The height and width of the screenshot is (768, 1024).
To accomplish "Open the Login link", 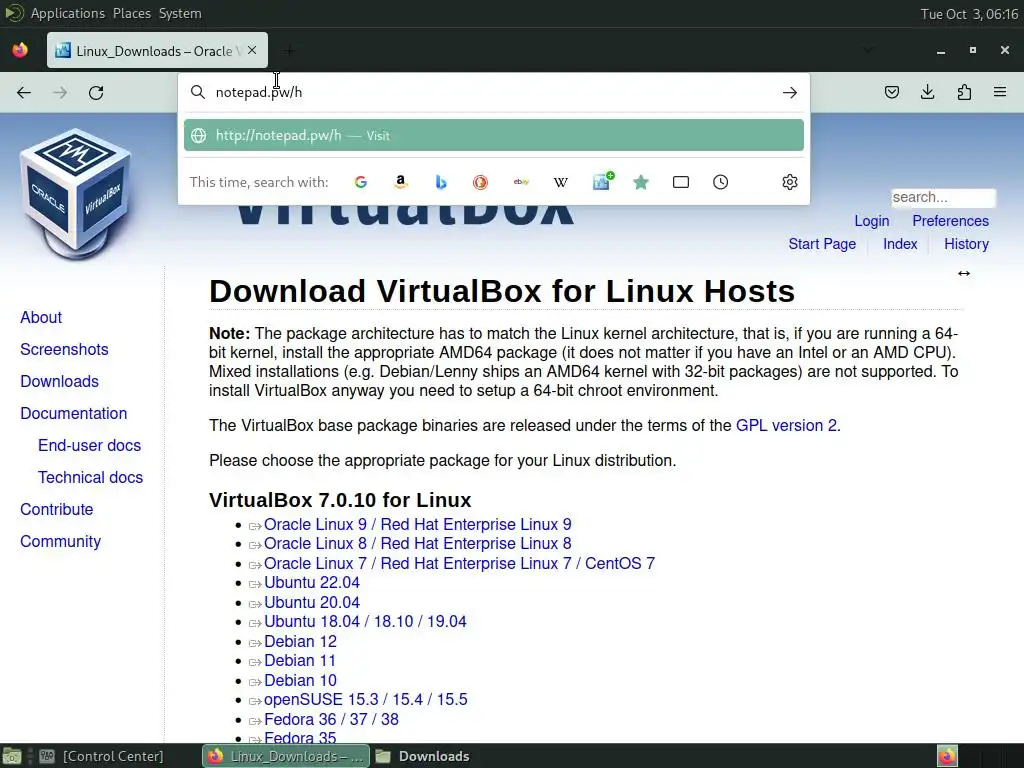I will [x=872, y=221].
